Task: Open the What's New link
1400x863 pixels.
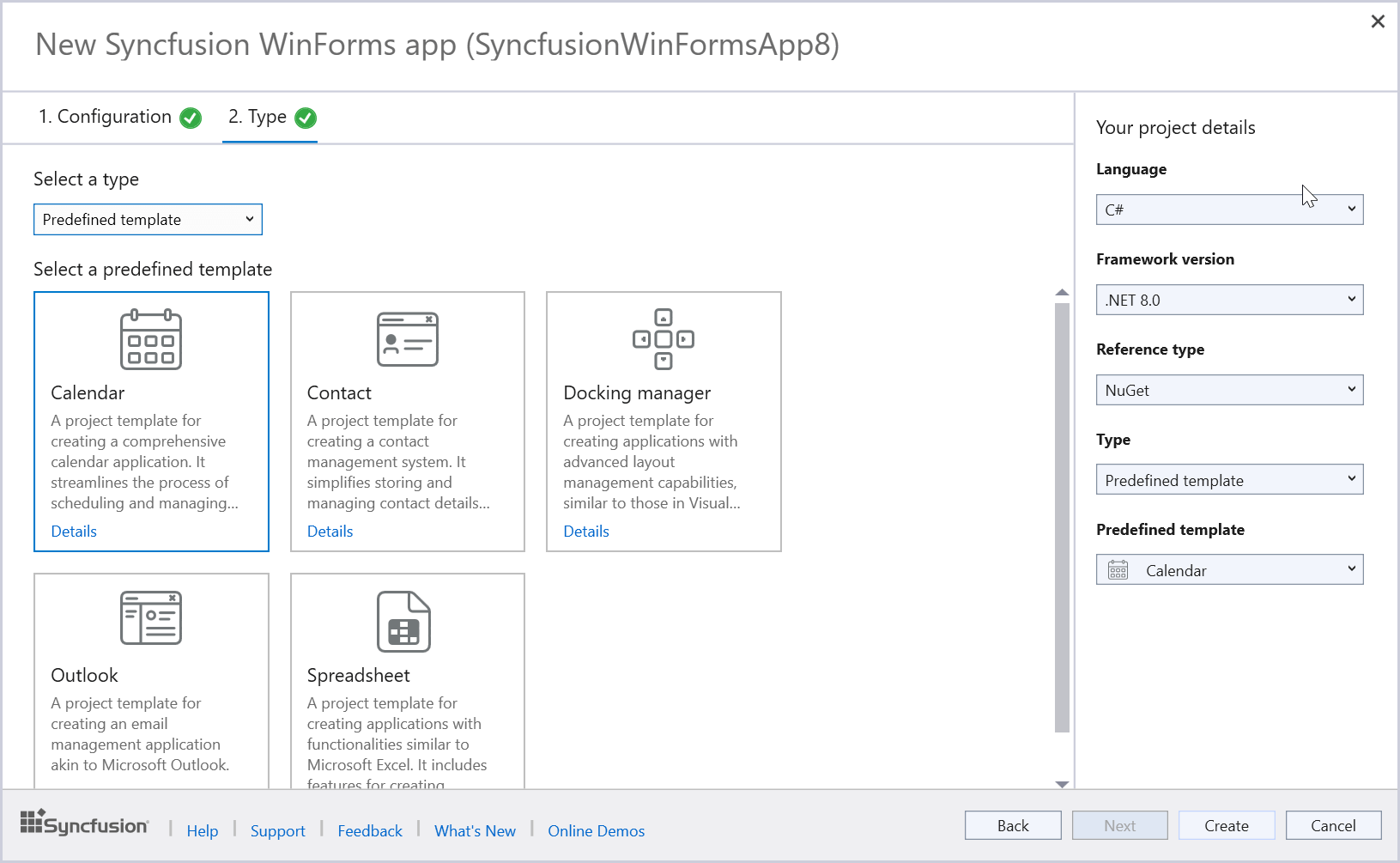Action: (475, 830)
